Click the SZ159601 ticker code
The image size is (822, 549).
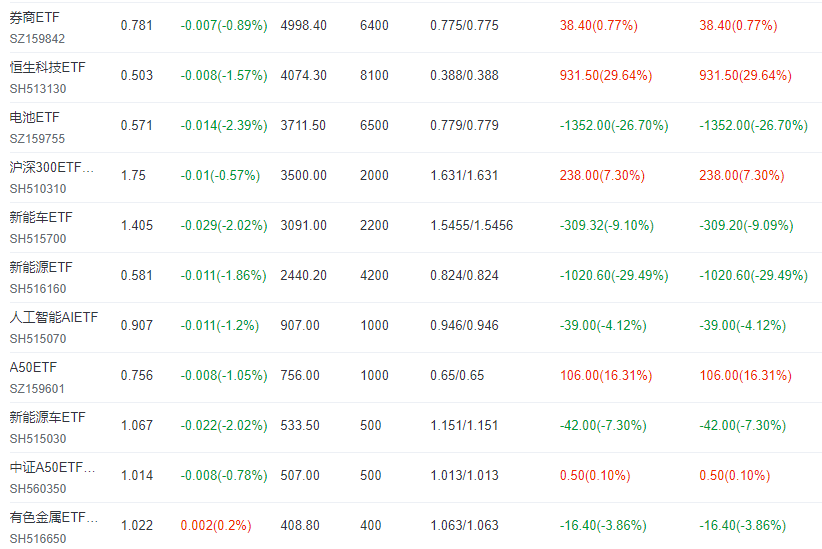(x=37, y=389)
